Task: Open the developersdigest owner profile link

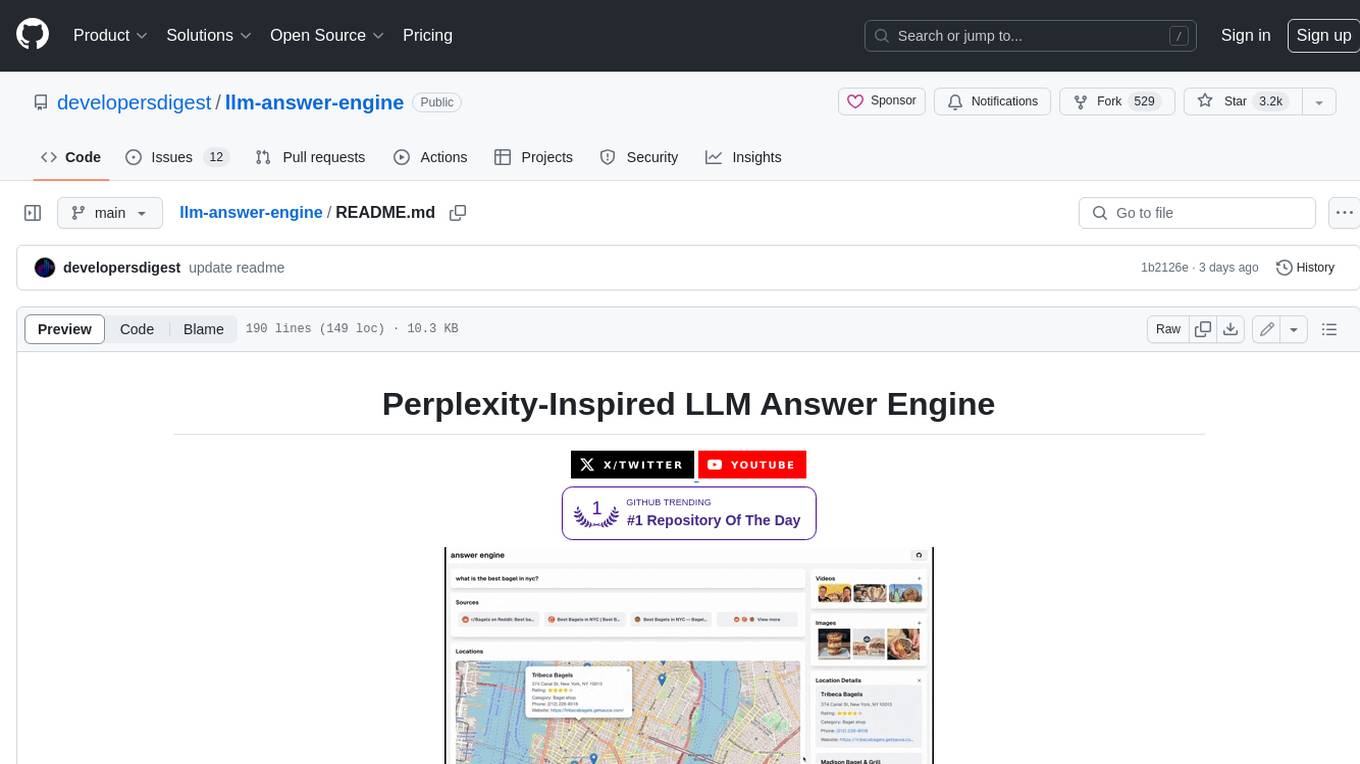Action: pyautogui.click(x=134, y=102)
